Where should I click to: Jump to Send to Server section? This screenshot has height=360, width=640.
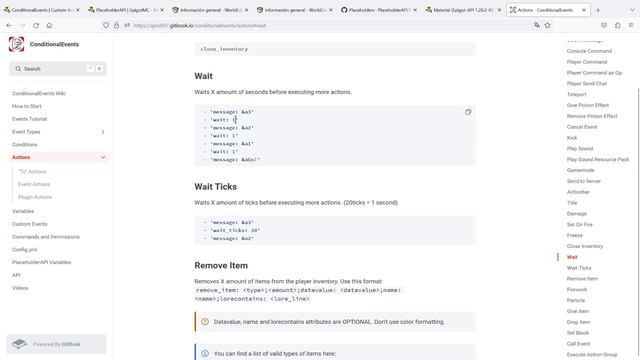coord(584,181)
